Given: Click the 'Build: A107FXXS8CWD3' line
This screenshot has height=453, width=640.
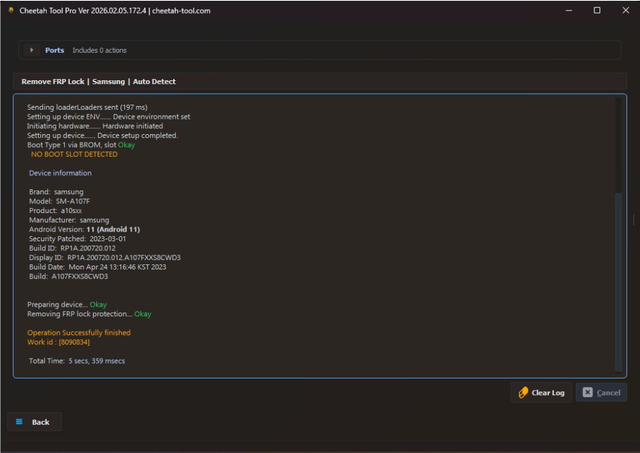Looking at the screenshot, I should [69, 276].
